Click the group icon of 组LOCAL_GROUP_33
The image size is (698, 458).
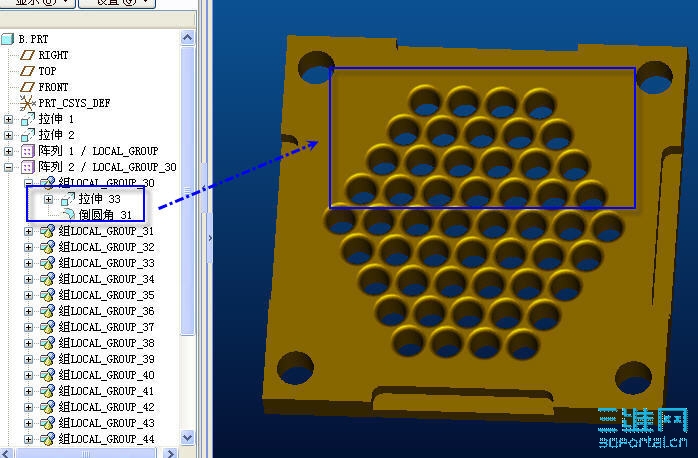coord(47,263)
